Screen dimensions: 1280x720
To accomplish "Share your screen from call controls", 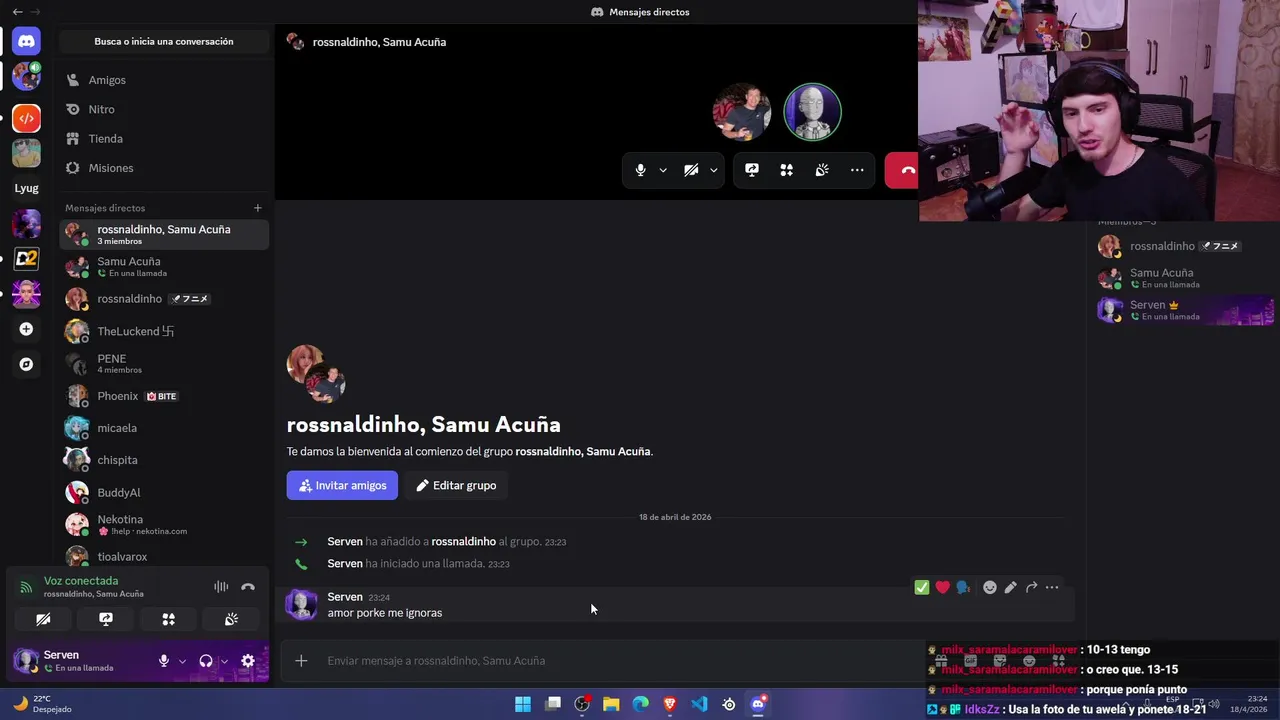I will point(752,170).
